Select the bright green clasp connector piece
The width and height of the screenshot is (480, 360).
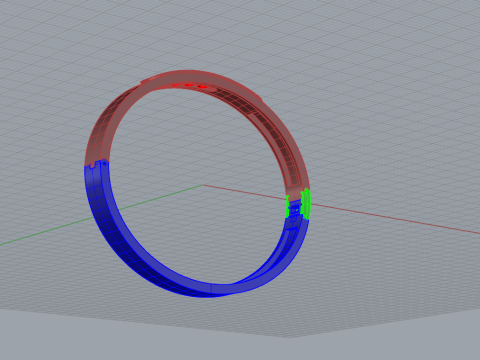(x=305, y=203)
